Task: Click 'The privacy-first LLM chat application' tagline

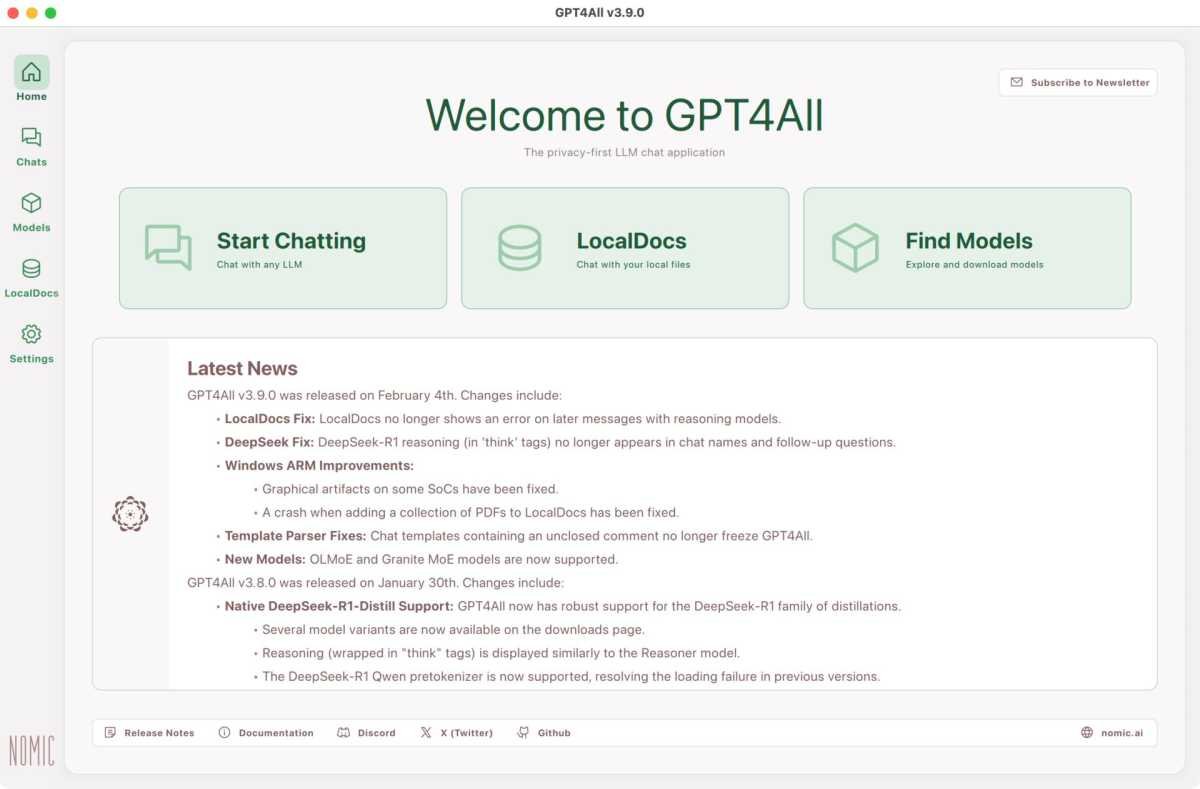Action: 624,153
